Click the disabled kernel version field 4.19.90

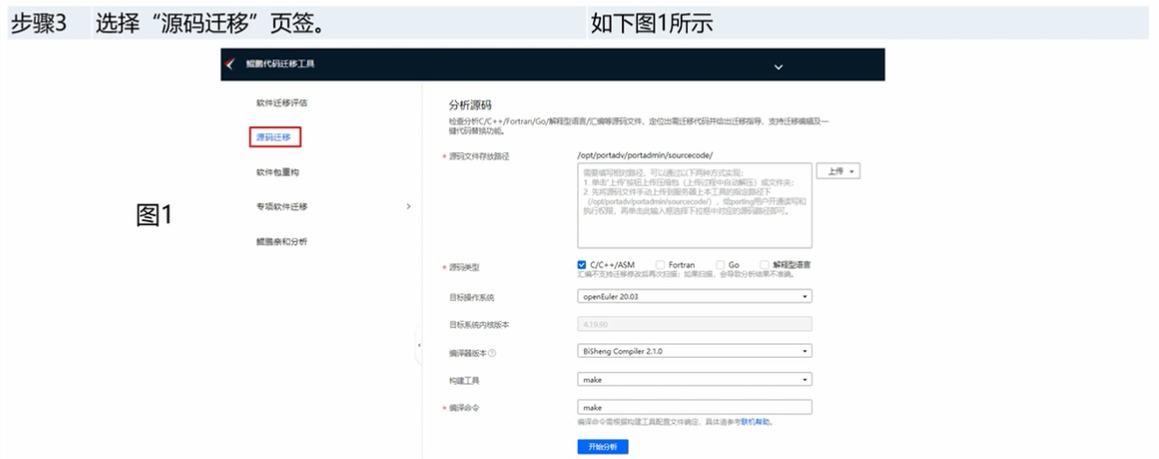[x=694, y=324]
